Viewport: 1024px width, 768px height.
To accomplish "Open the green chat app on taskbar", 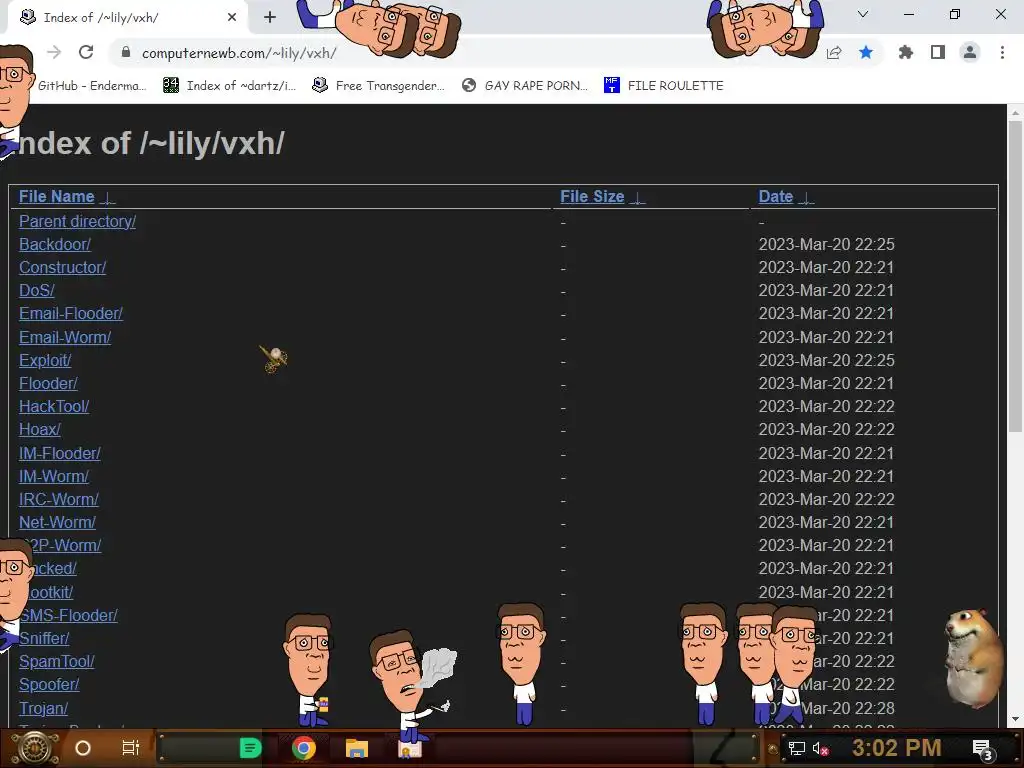I will [x=250, y=748].
